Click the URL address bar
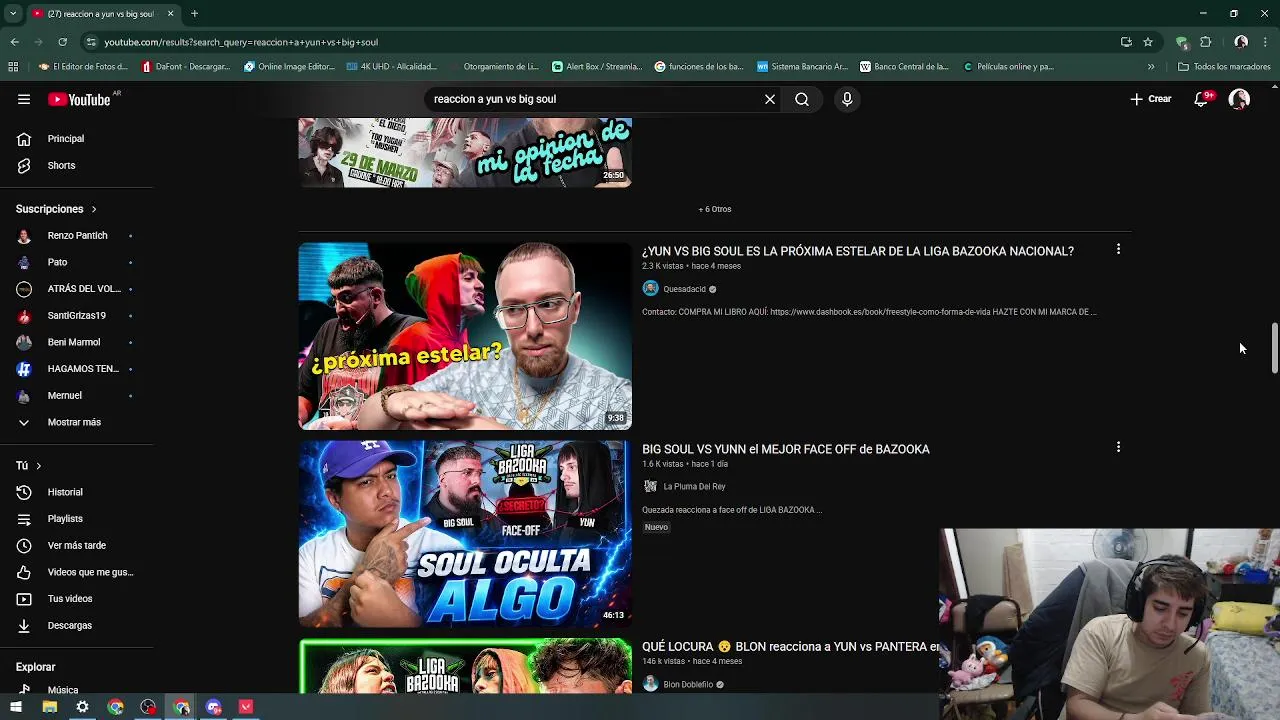Image resolution: width=1280 pixels, height=720 pixels. pos(600,42)
